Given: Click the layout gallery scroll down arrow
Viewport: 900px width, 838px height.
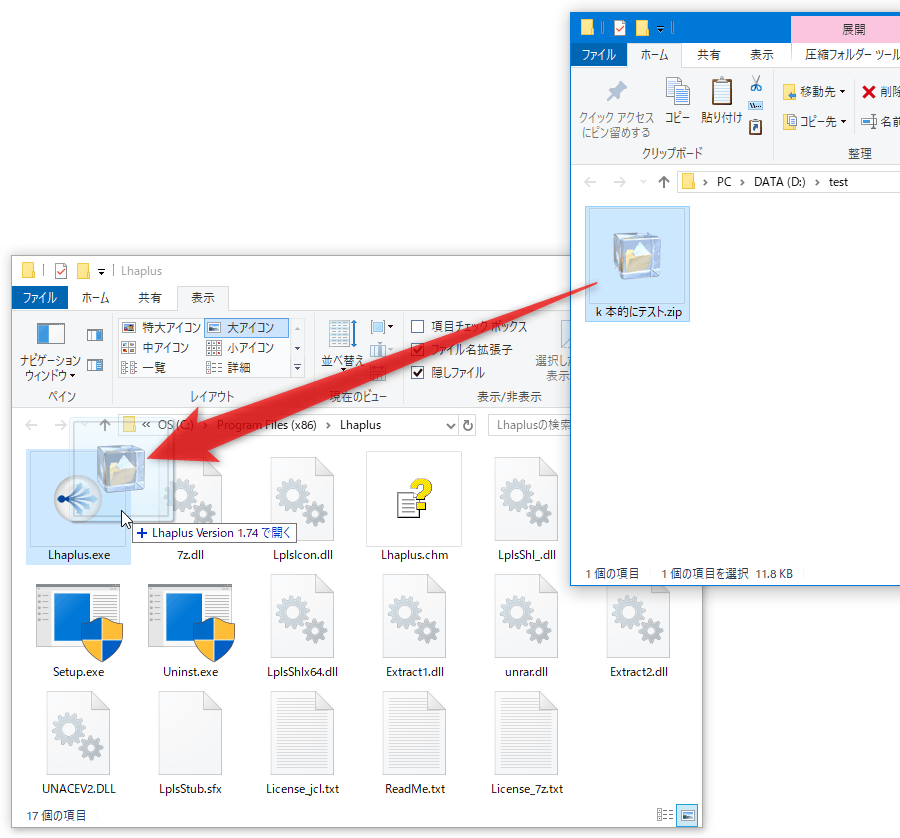Looking at the screenshot, I should tap(297, 348).
